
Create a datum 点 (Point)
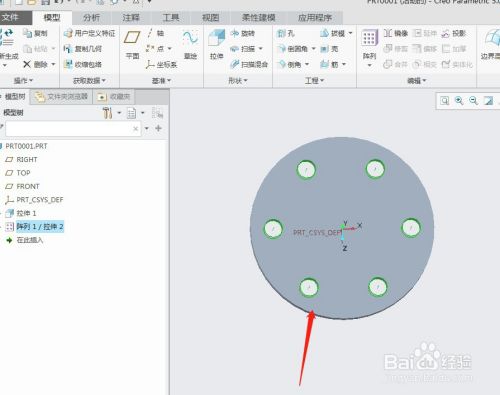[x=155, y=49]
